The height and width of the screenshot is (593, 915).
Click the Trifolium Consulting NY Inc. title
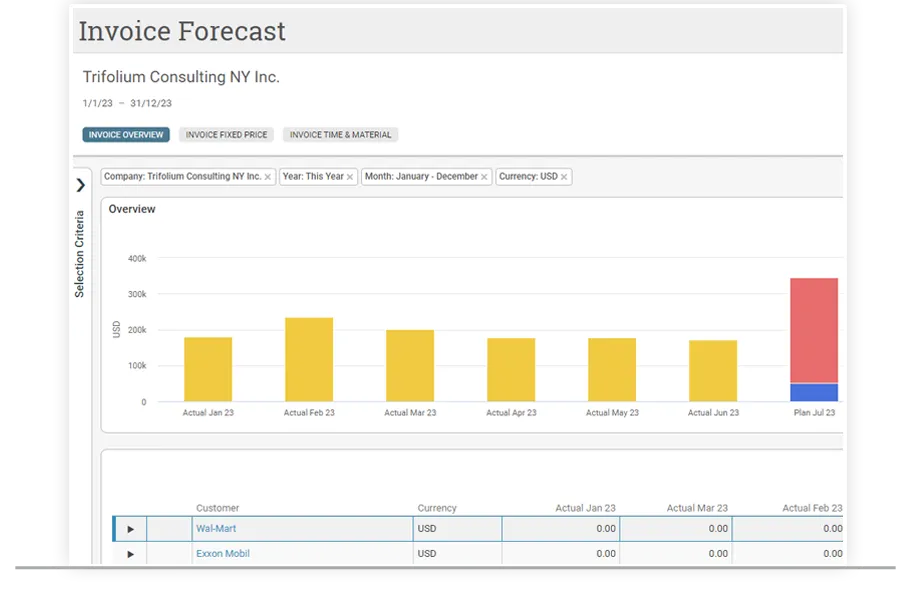[181, 77]
